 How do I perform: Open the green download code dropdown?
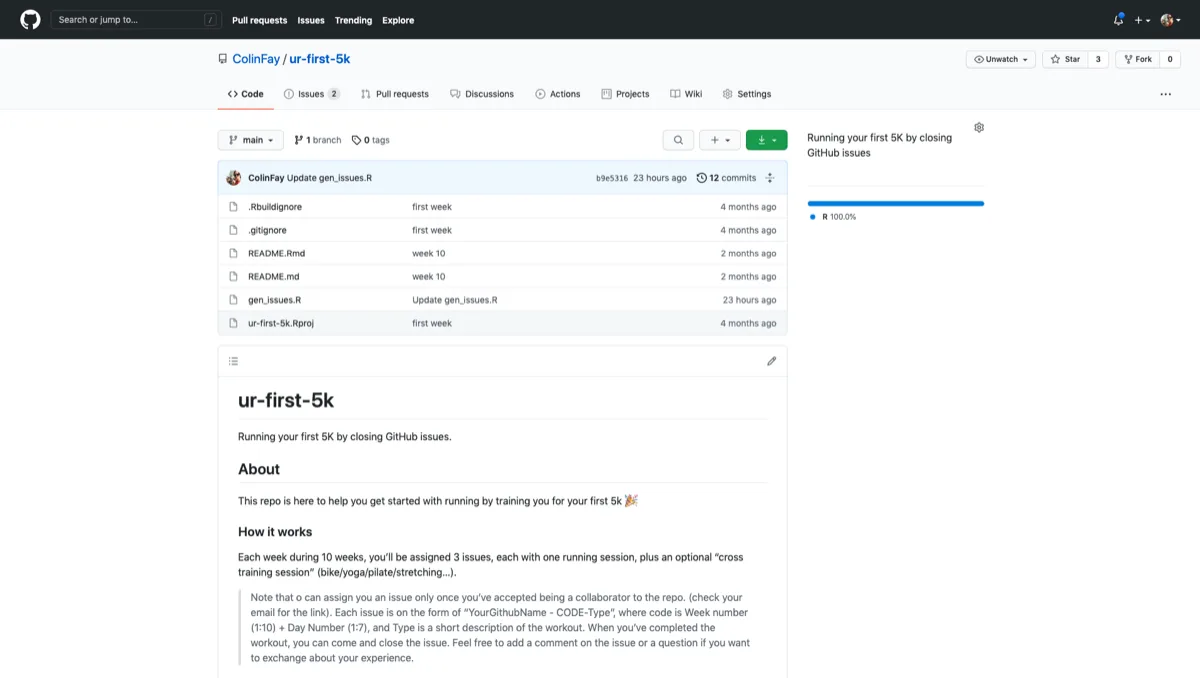click(766, 140)
